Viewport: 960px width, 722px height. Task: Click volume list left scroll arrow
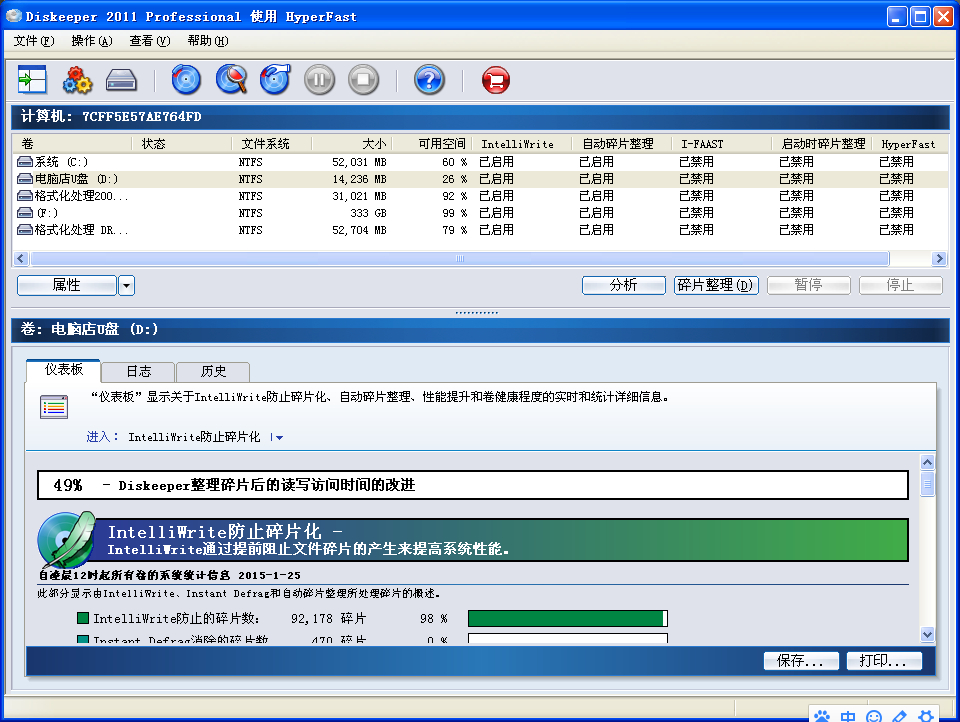point(21,258)
